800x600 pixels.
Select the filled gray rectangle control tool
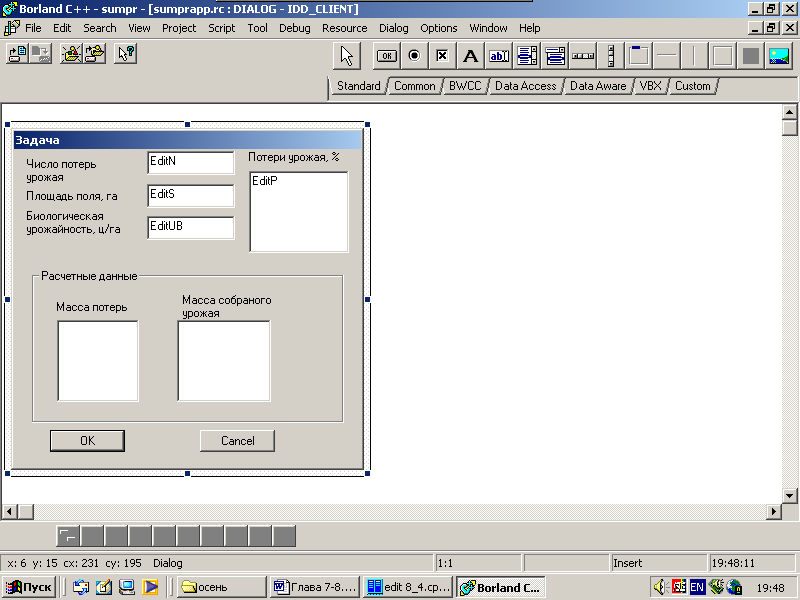point(751,56)
